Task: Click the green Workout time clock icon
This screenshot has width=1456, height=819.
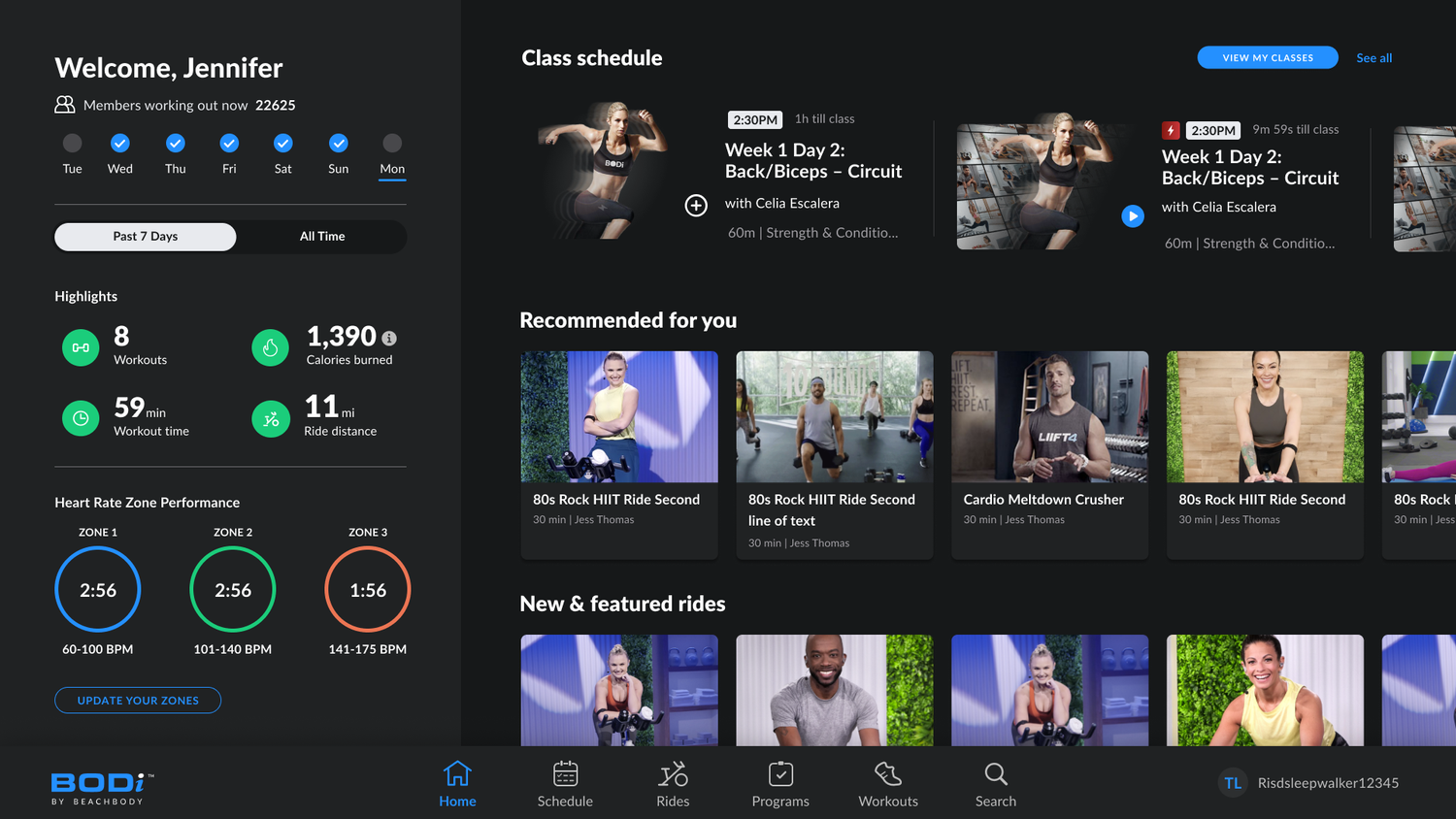Action: coord(81,418)
